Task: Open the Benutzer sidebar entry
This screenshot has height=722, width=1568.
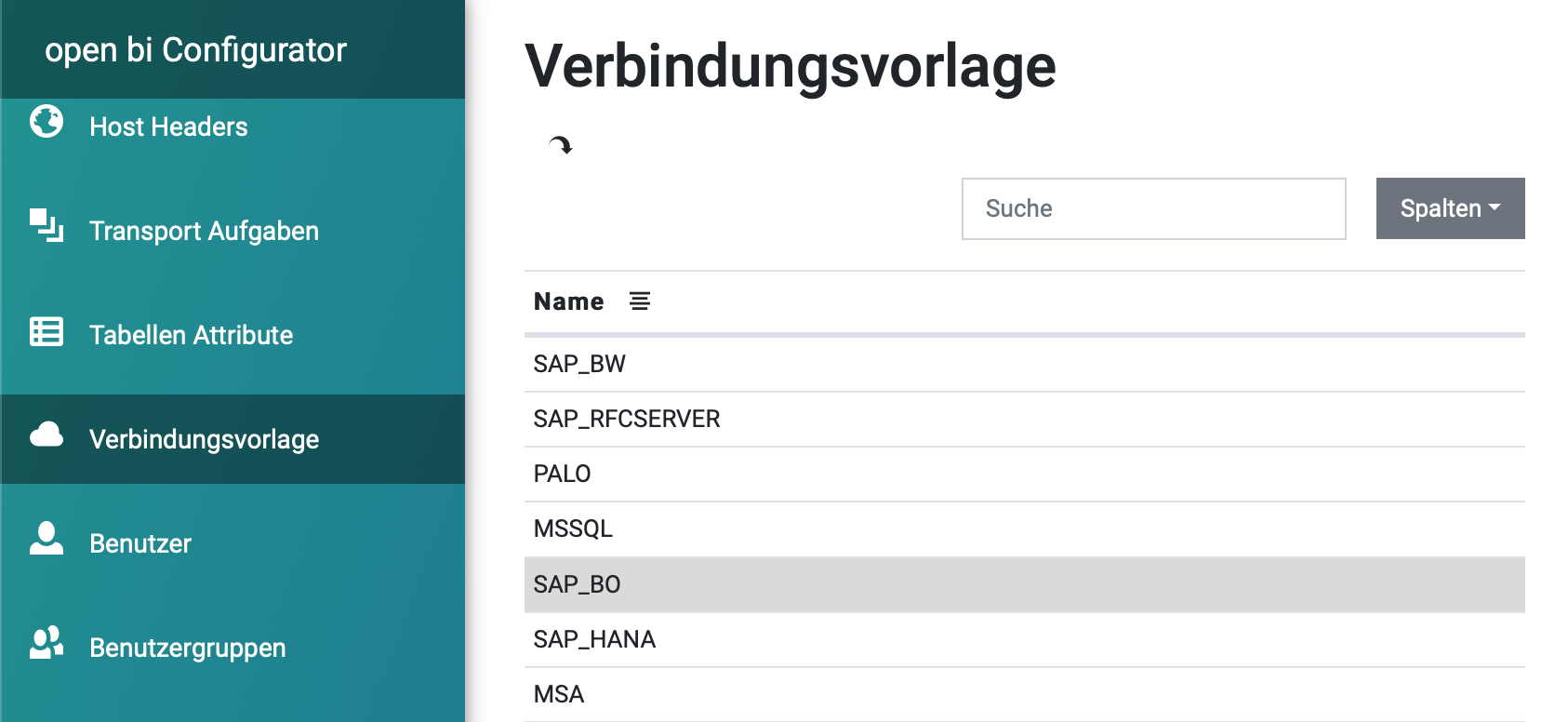Action: (x=140, y=543)
